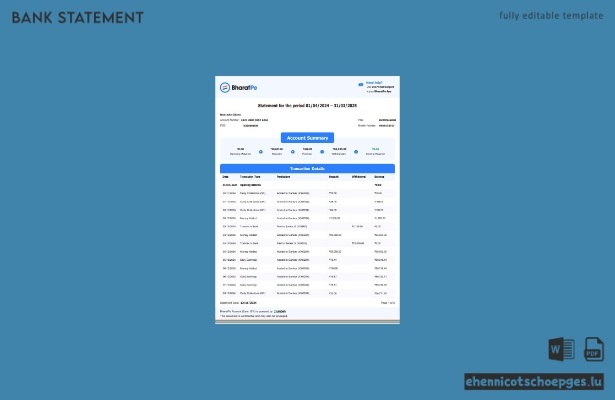Click the Transaction Details blue header bar
615x400 pixels.
pyautogui.click(x=308, y=169)
